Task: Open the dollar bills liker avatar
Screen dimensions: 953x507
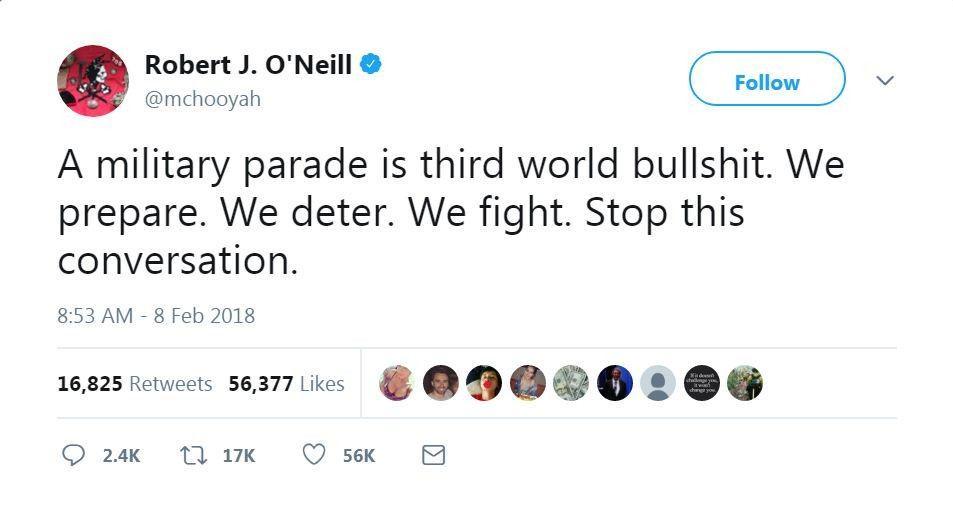Action: point(571,383)
